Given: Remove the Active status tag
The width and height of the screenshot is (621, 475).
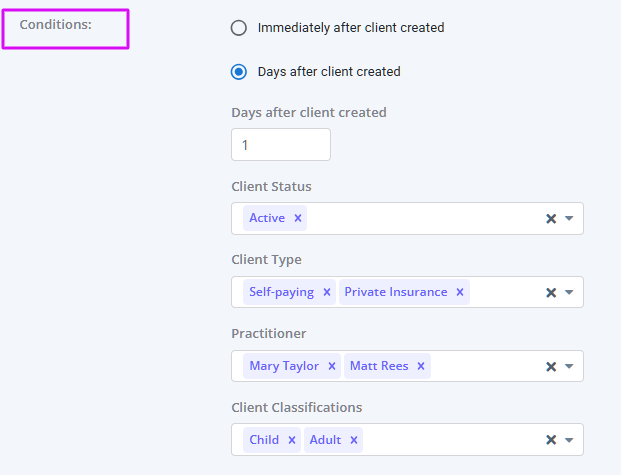Looking at the screenshot, I should coord(298,218).
